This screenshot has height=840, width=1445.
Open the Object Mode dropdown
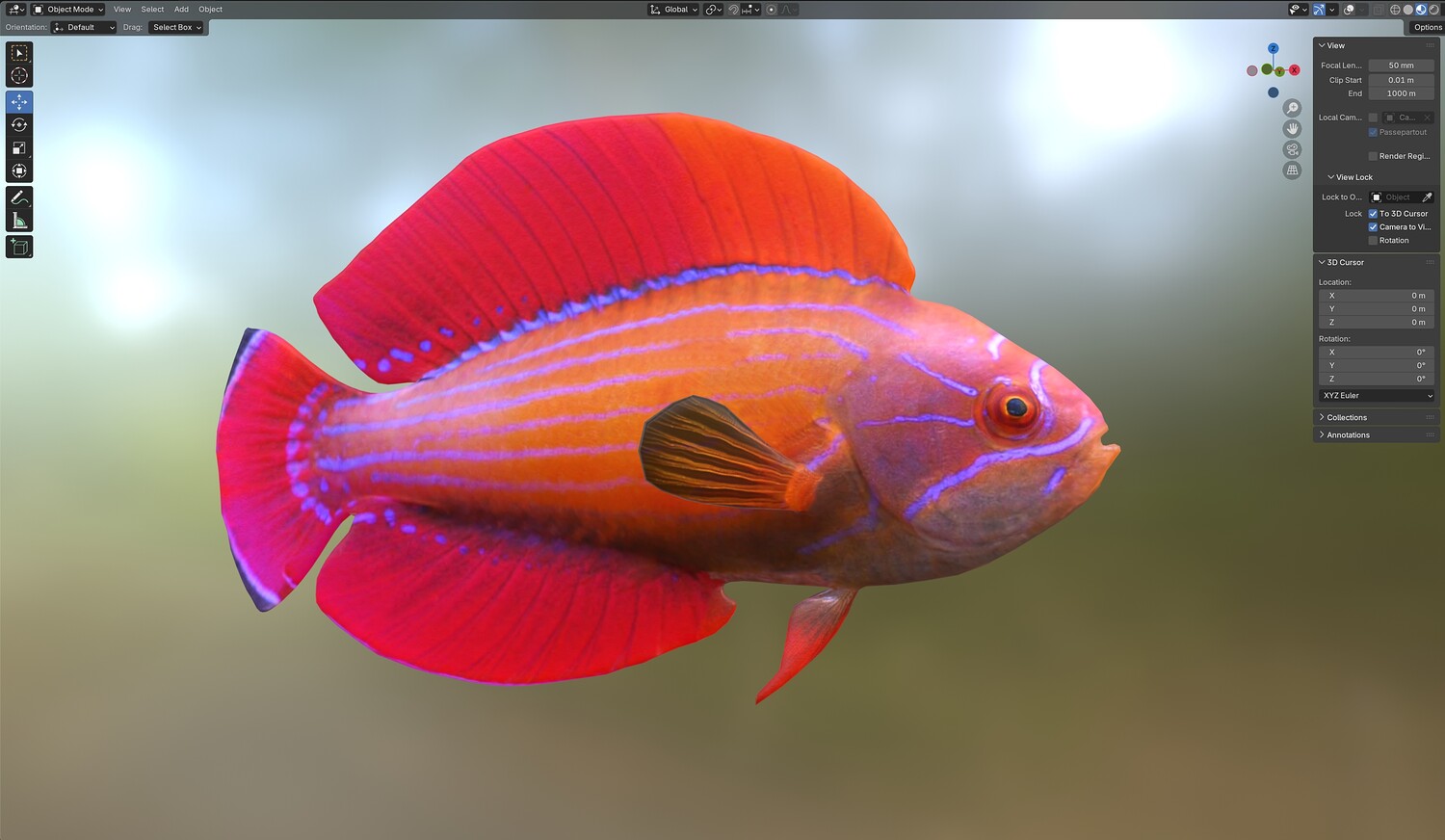(x=68, y=10)
